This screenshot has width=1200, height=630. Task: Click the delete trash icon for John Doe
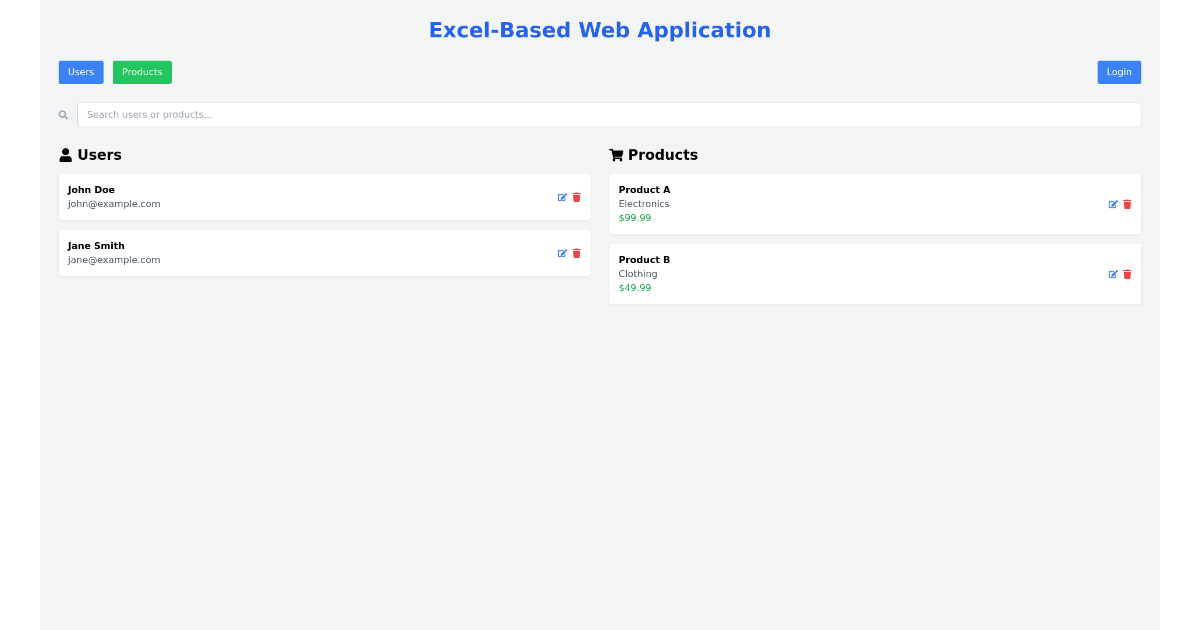(577, 197)
